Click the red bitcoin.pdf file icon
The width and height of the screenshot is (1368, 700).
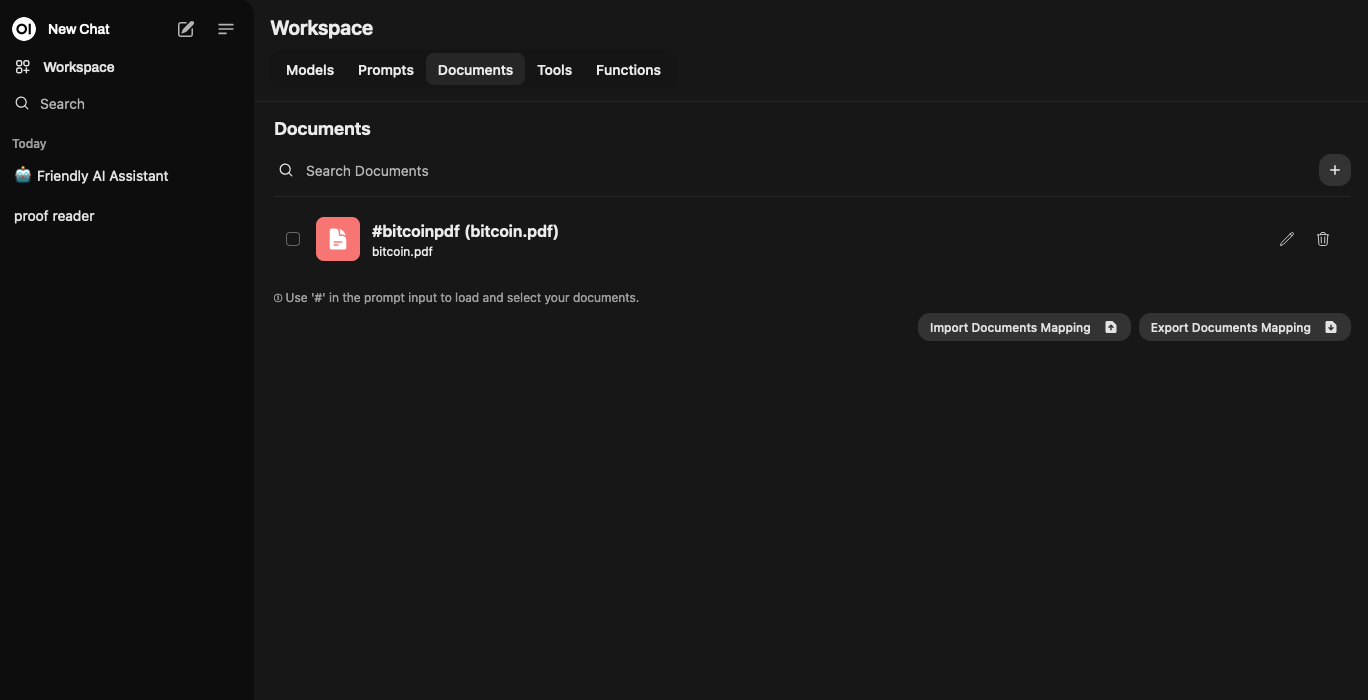tap(338, 239)
